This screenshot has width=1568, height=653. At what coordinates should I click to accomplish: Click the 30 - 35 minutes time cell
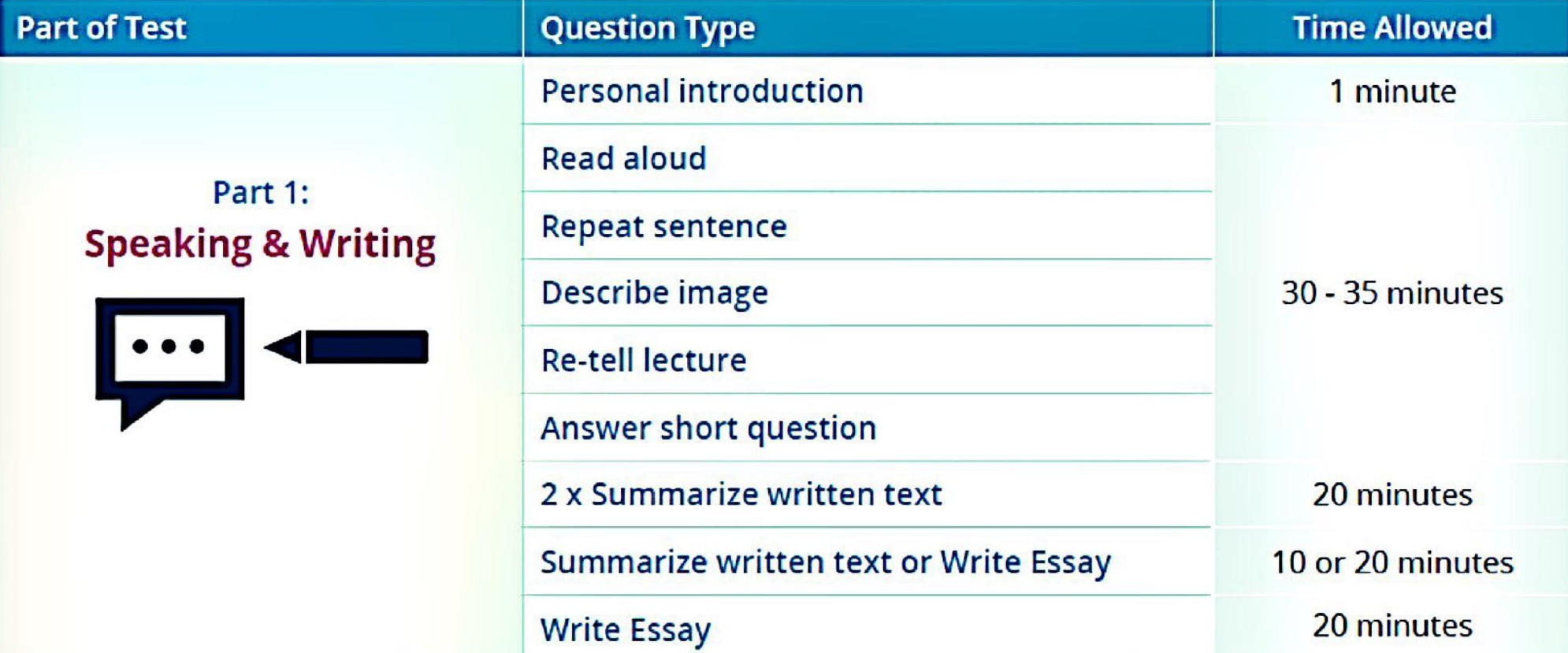point(1392,293)
